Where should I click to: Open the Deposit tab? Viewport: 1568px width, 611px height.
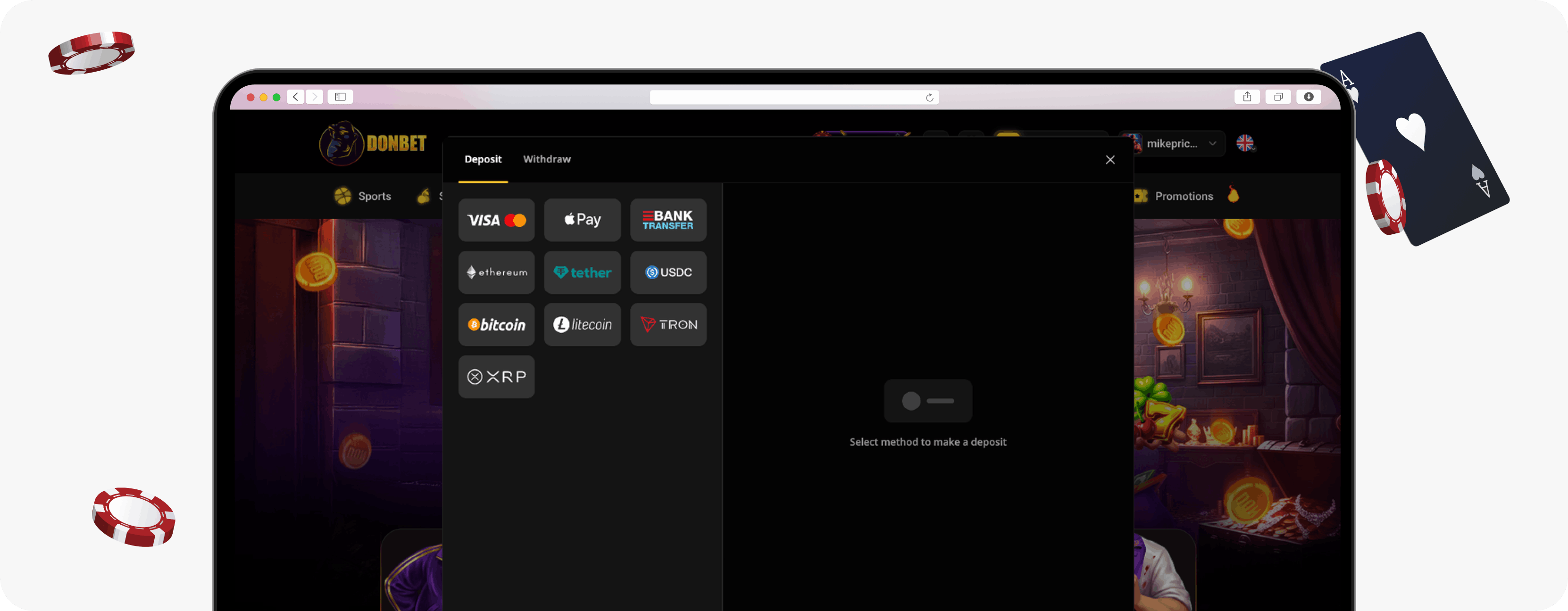pos(483,159)
